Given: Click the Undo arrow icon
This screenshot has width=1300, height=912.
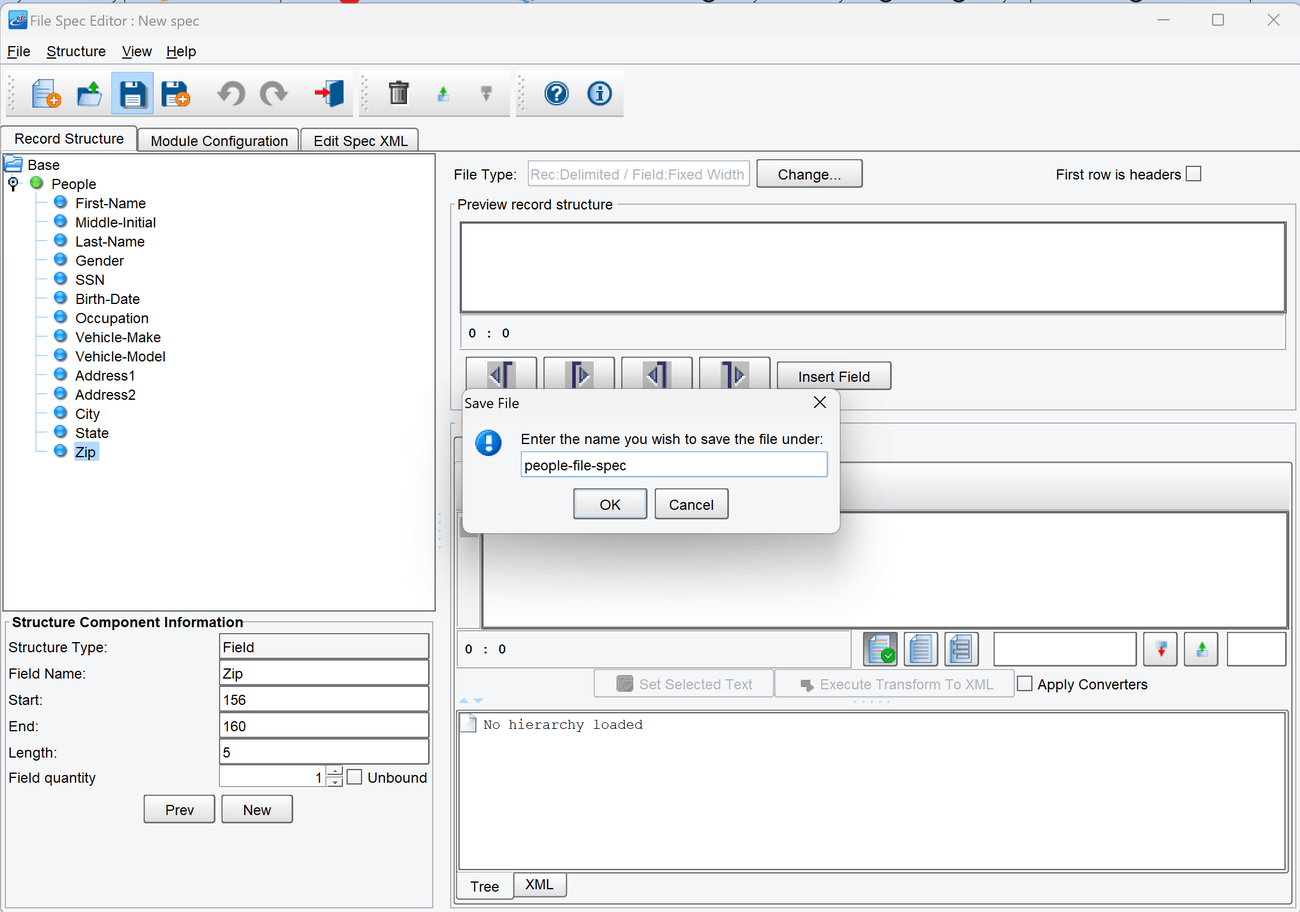Looking at the screenshot, I should tap(231, 94).
